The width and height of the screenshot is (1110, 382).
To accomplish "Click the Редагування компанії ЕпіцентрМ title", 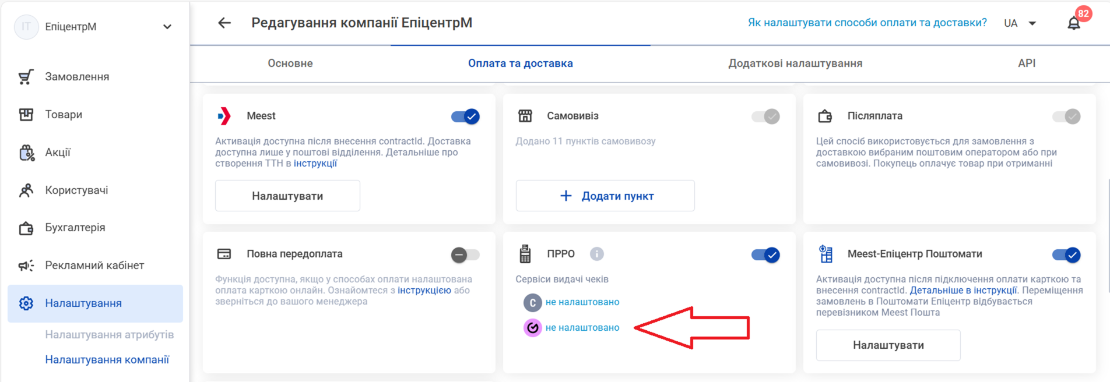I will click(x=362, y=23).
